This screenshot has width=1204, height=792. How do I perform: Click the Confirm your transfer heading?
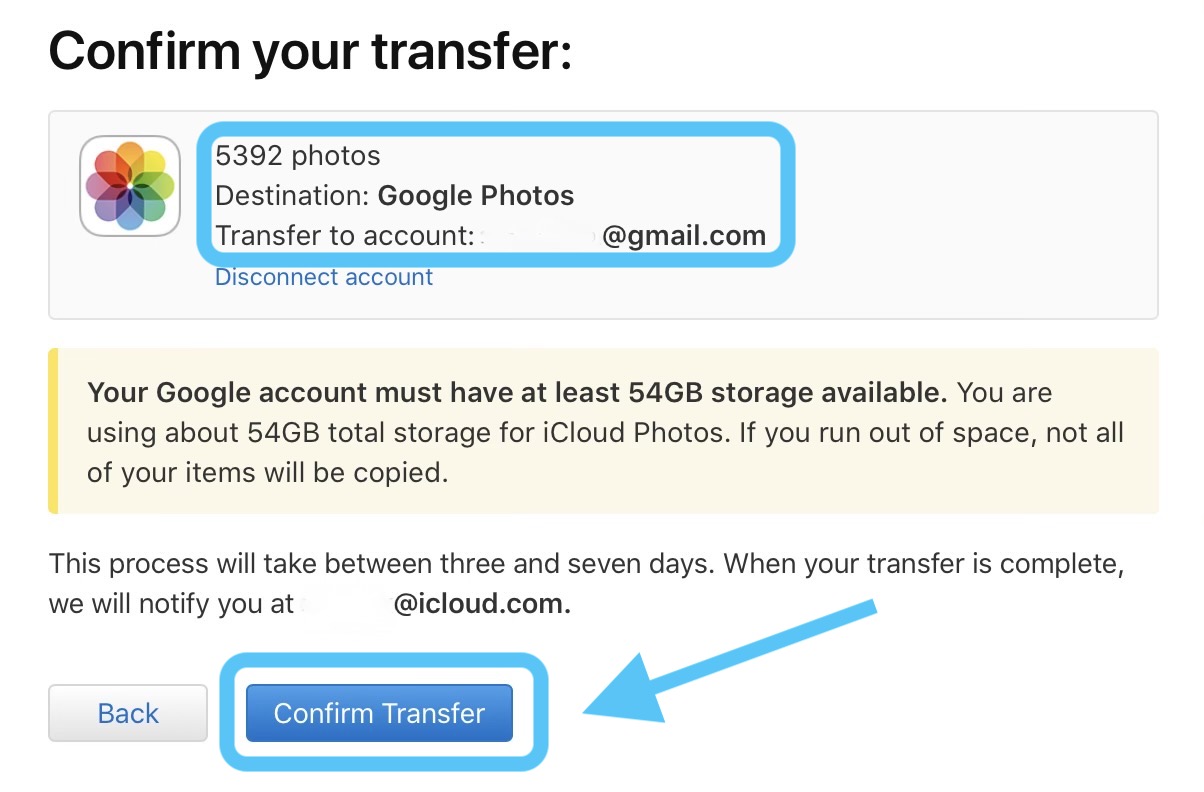(311, 51)
